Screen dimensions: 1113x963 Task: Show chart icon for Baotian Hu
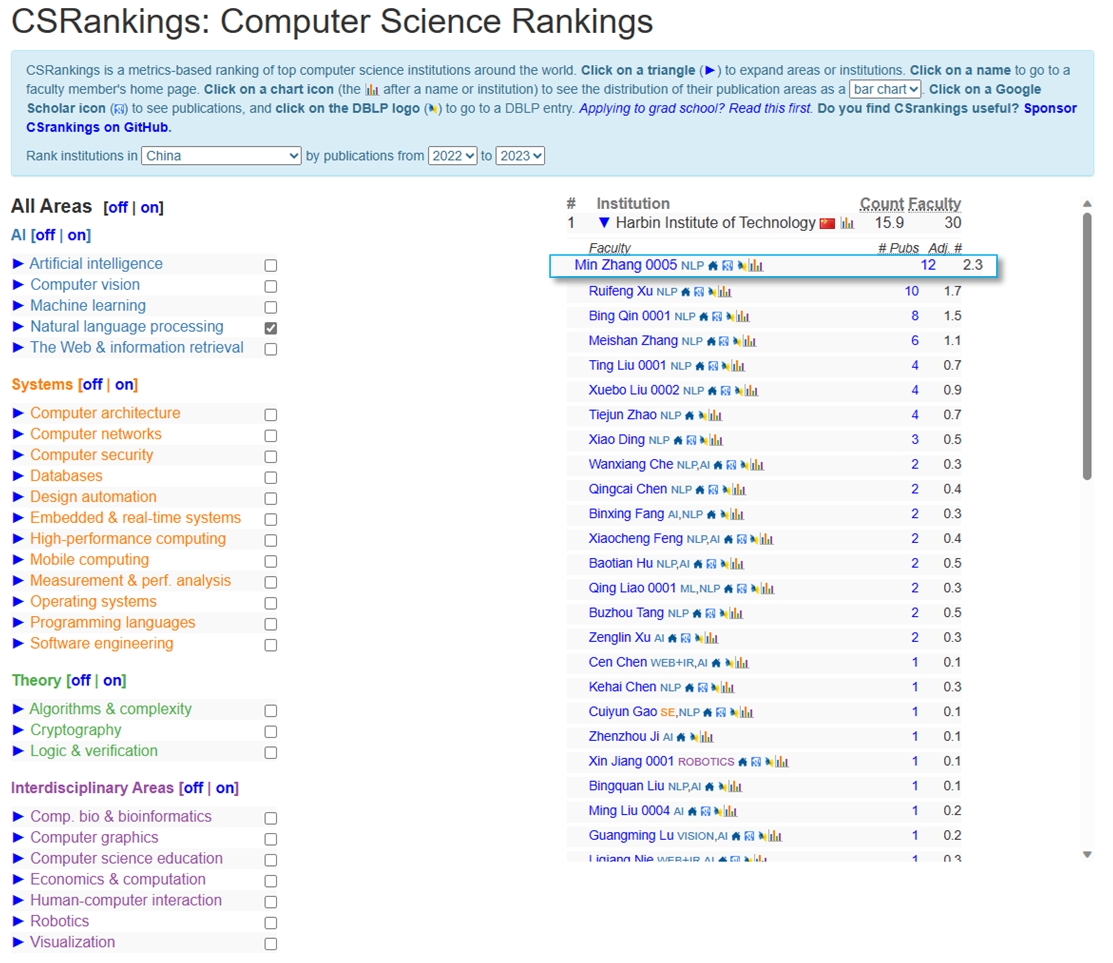[737, 564]
